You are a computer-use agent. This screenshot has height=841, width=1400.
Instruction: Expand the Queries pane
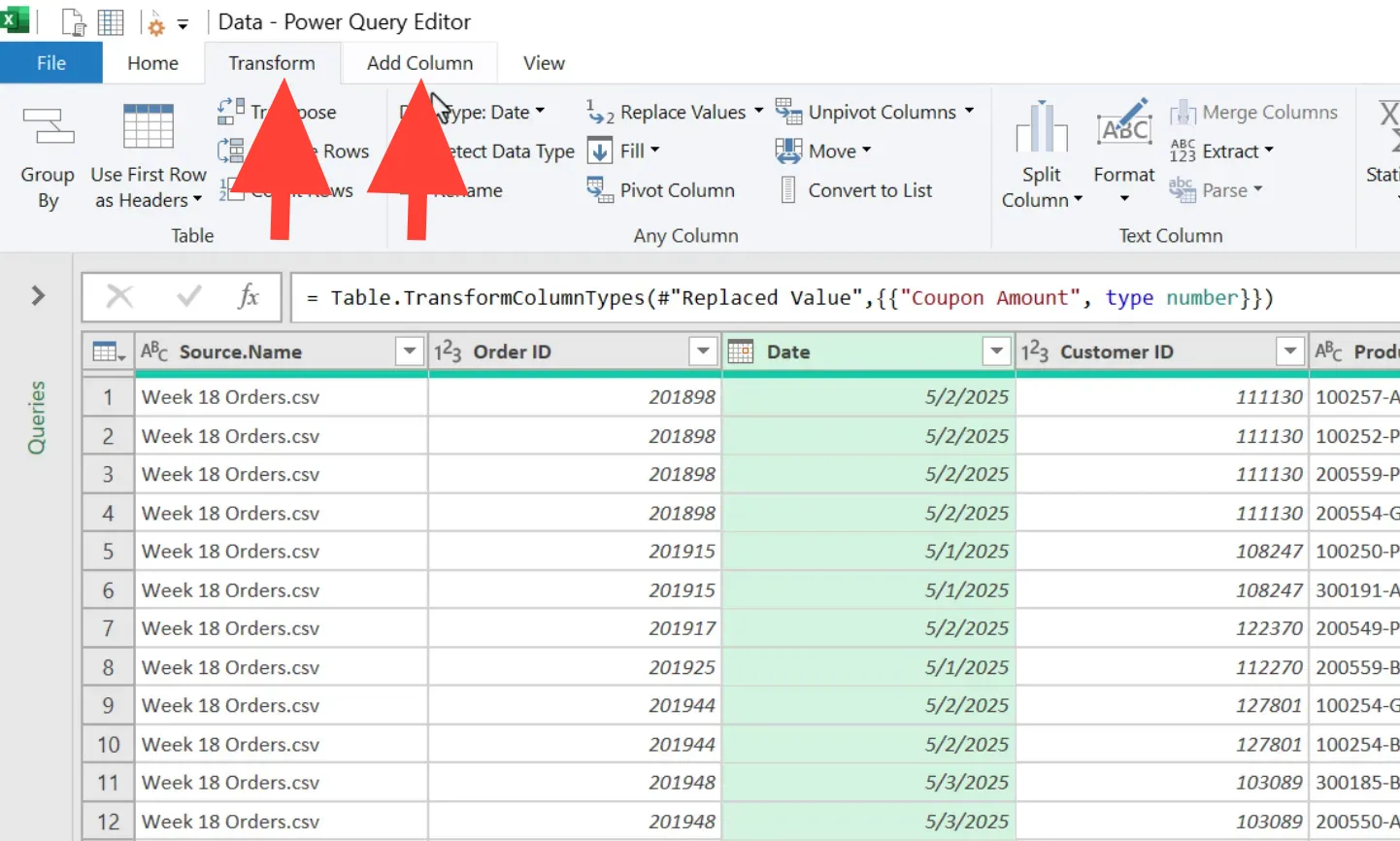click(x=38, y=295)
